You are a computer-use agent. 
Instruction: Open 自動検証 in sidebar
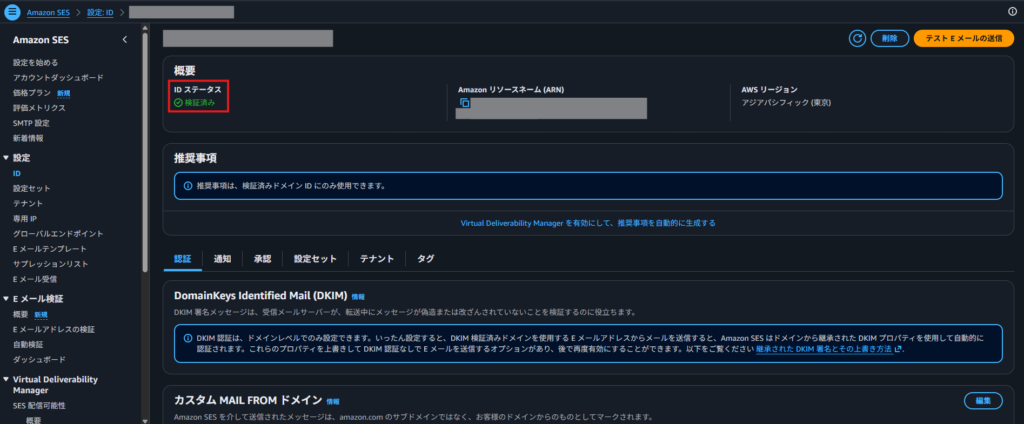tap(28, 344)
